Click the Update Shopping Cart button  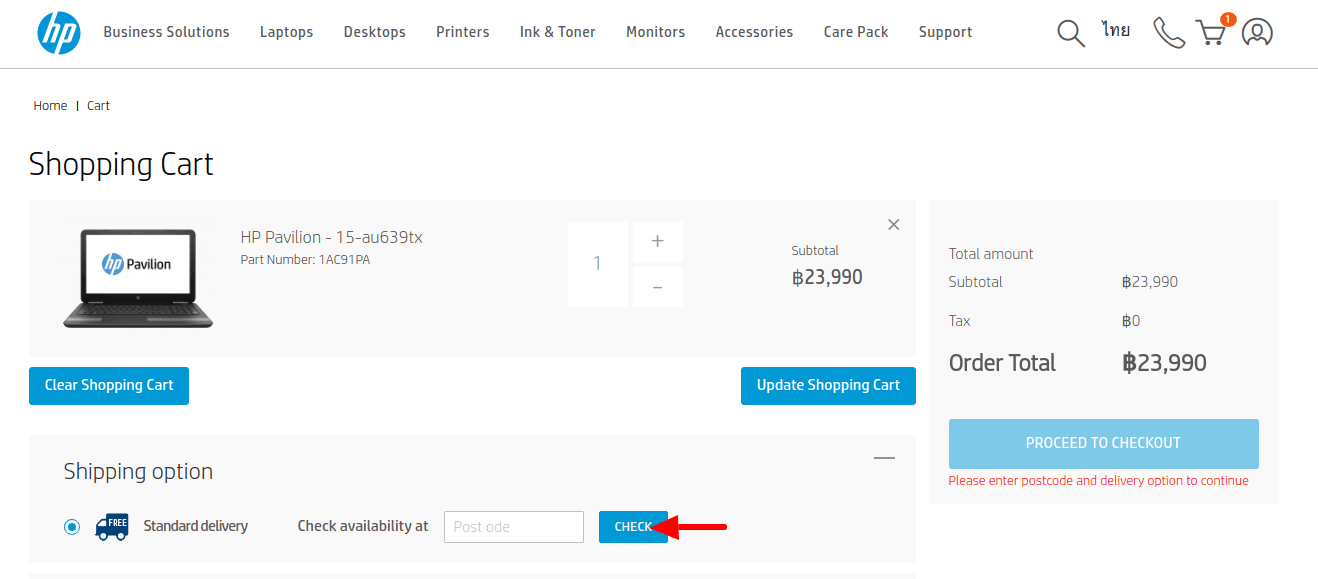[x=828, y=386]
